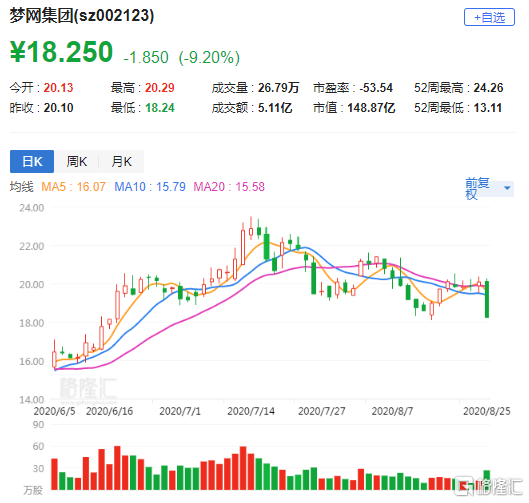
Task: Click the last green candlestick on 2020/8/25
Action: 487,299
